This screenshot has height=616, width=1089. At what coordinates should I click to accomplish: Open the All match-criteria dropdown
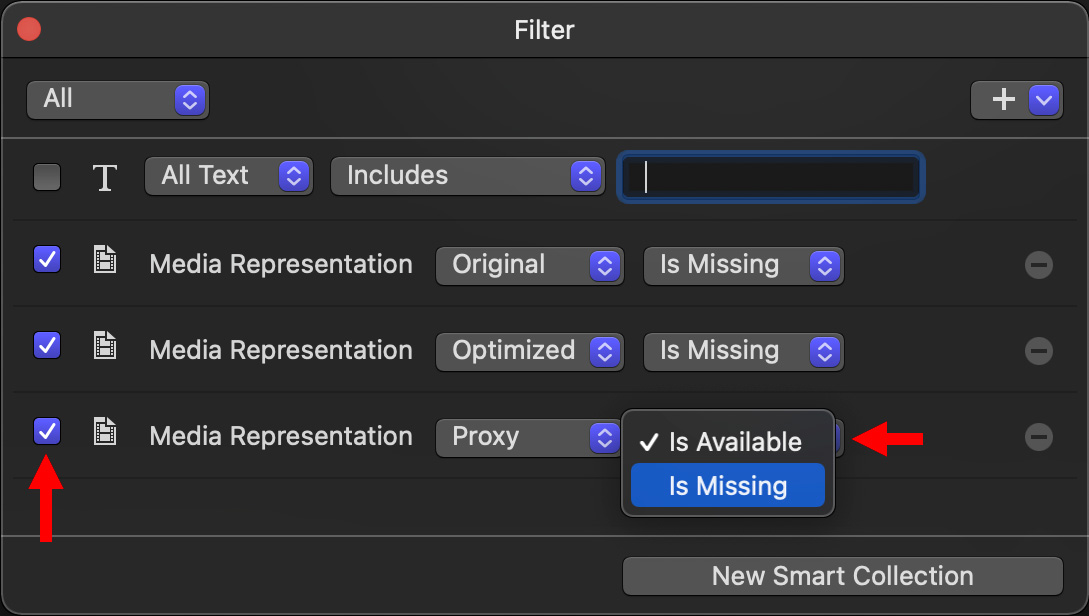[118, 100]
